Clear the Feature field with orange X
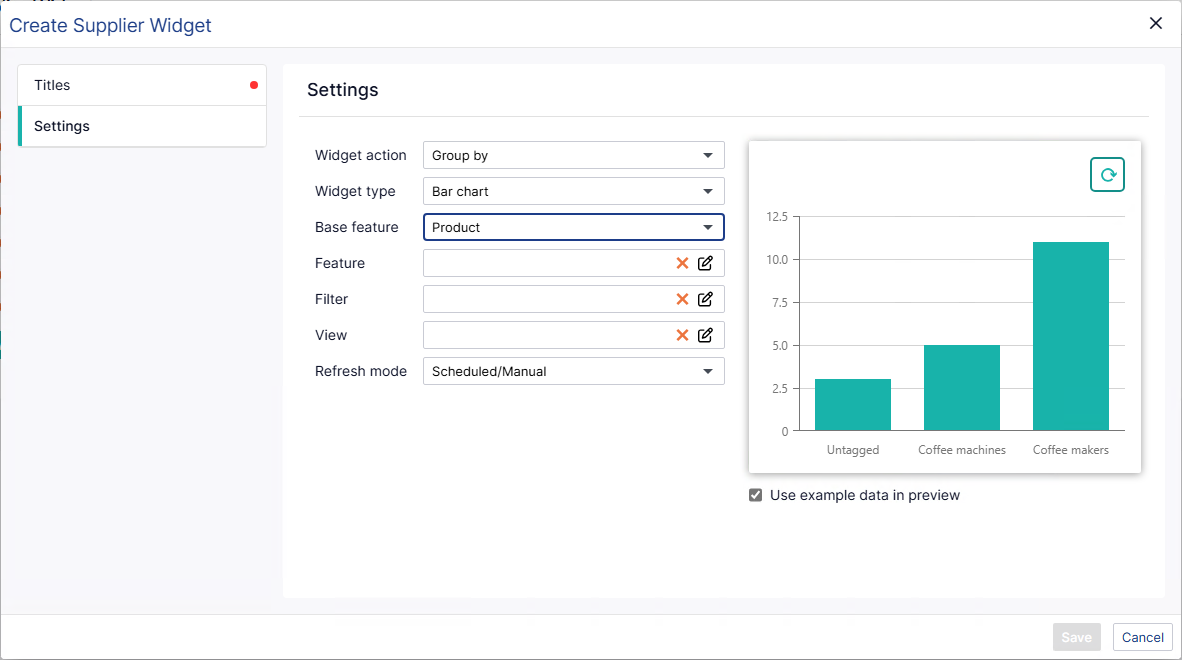This screenshot has width=1182, height=660. pyautogui.click(x=682, y=263)
